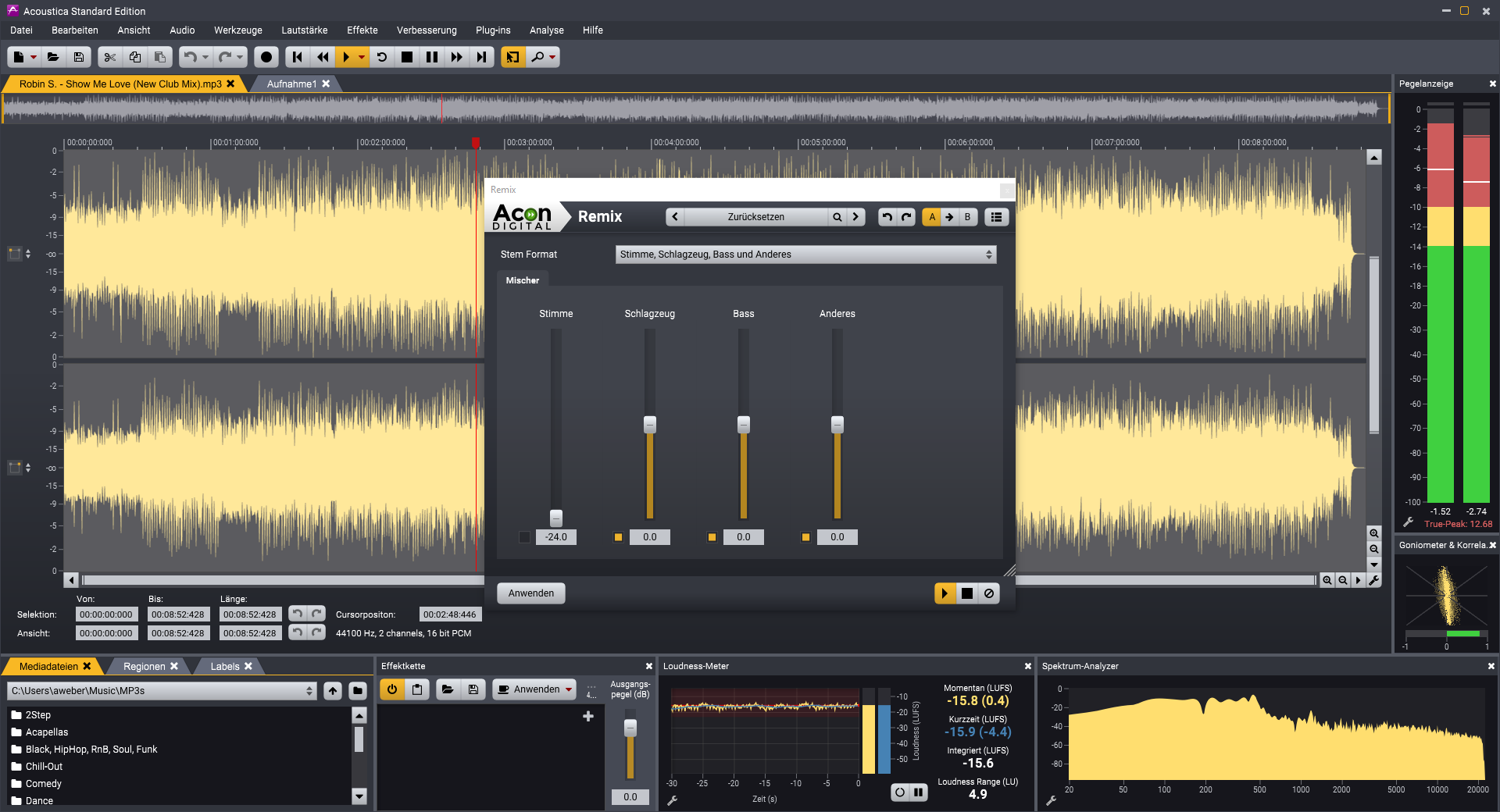Switch to the Aufnahme1 tab
The width and height of the screenshot is (1500, 812).
click(291, 84)
